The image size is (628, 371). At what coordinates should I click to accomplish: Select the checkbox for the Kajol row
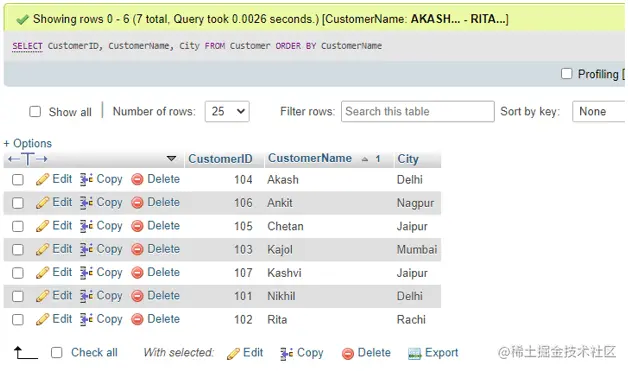click(x=18, y=249)
